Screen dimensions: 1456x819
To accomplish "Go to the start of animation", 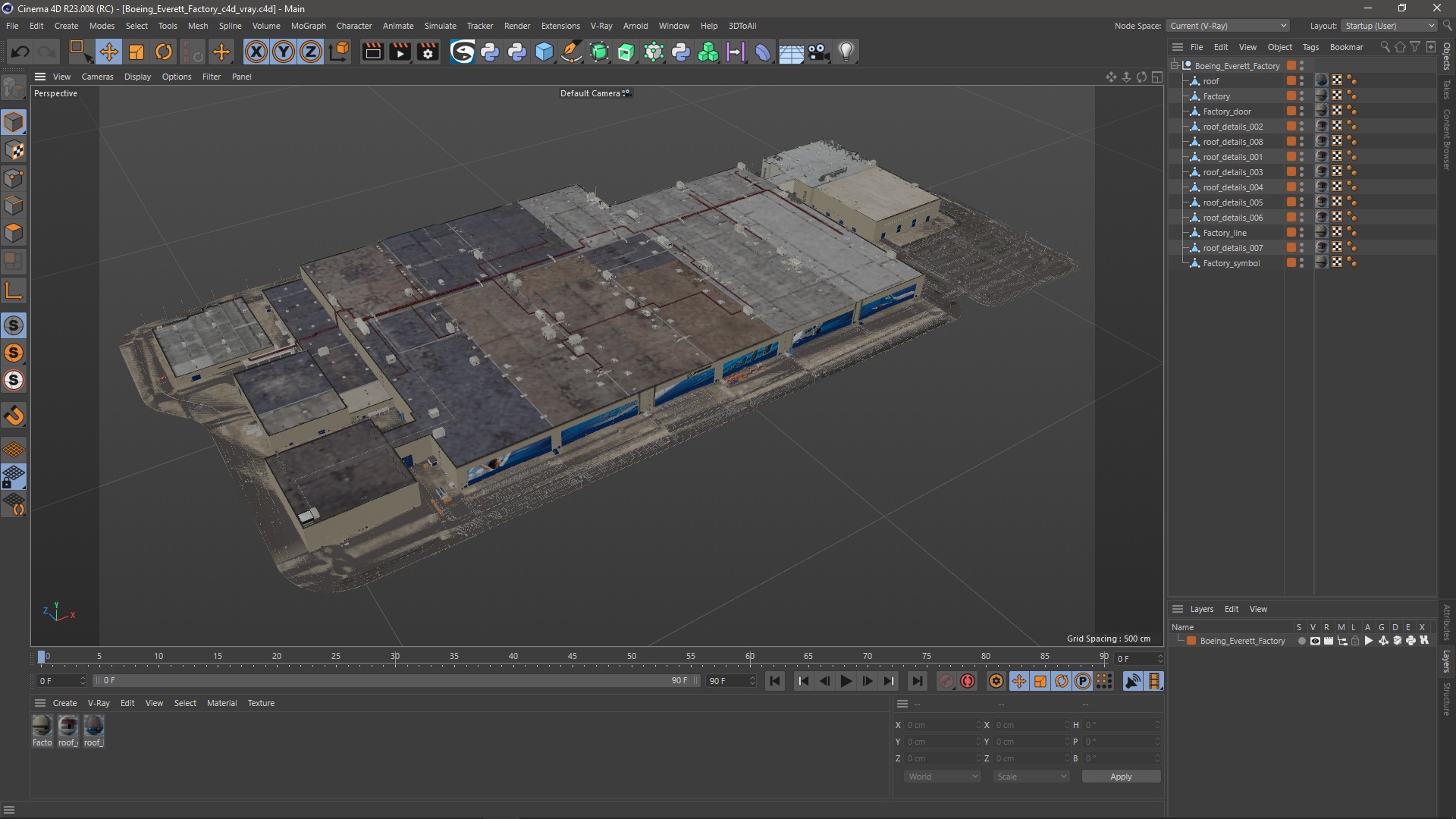I will coord(775,681).
